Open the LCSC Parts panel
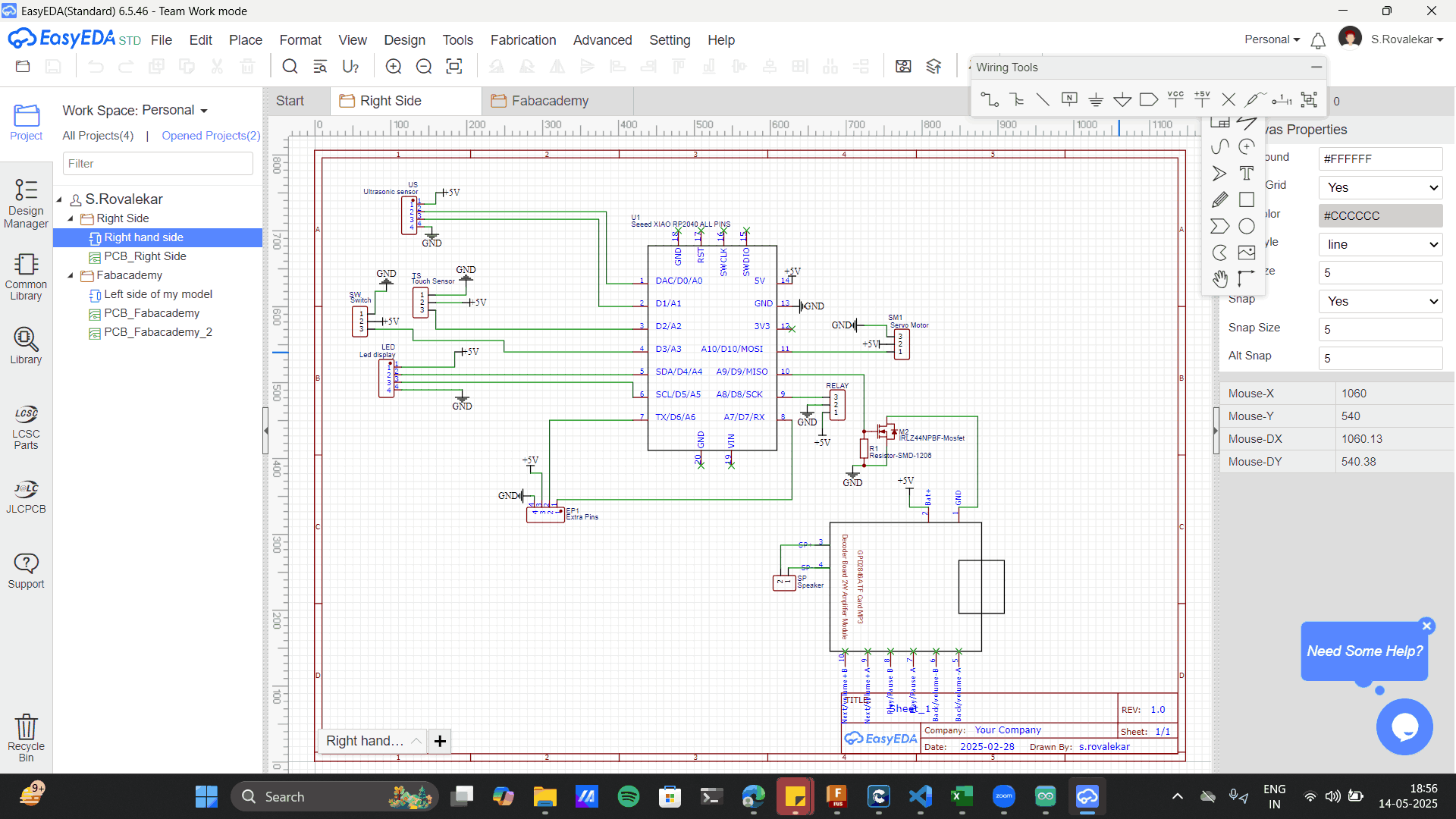This screenshot has height=819, width=1456. [26, 427]
